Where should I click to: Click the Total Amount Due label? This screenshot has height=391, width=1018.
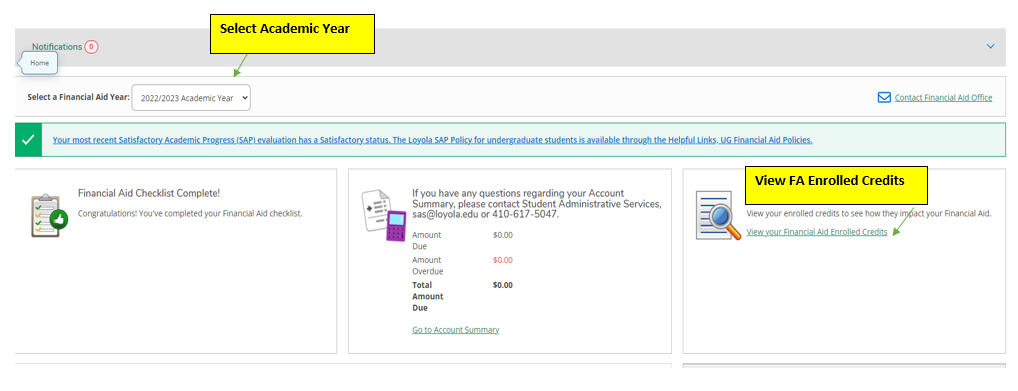pyautogui.click(x=428, y=296)
